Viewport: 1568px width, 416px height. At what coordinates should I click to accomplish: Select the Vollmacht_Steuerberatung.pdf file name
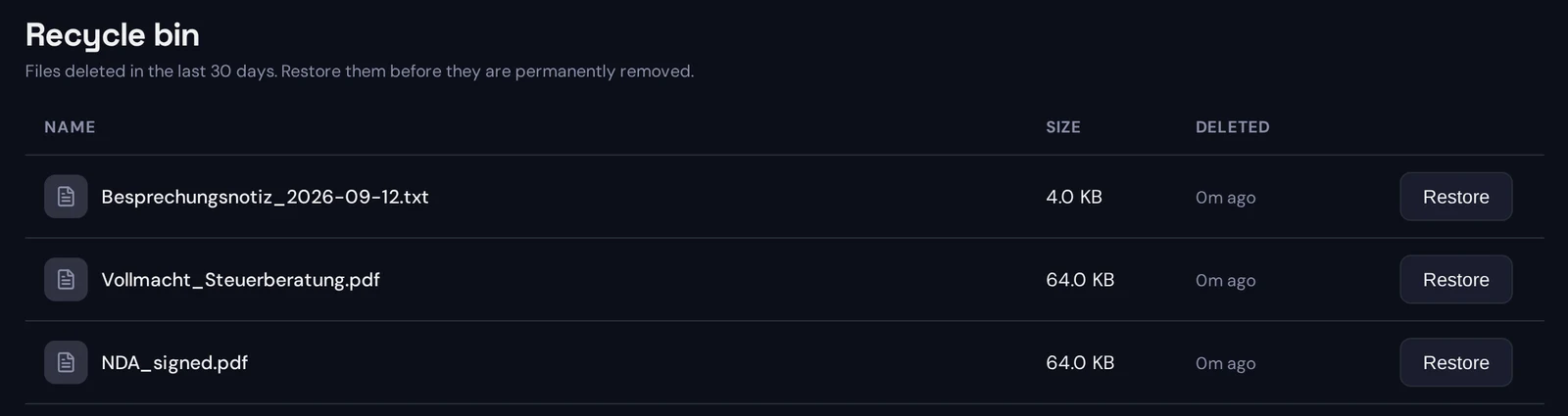coord(240,280)
